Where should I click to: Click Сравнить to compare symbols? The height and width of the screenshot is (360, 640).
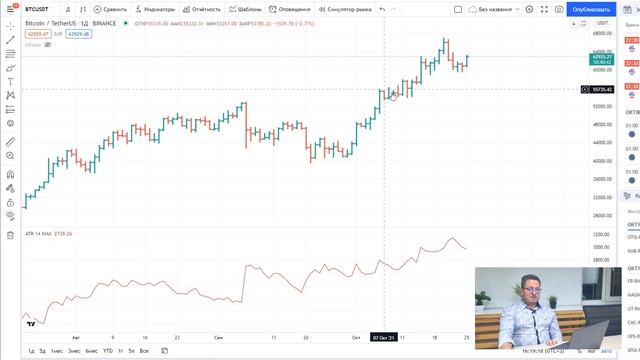click(110, 9)
